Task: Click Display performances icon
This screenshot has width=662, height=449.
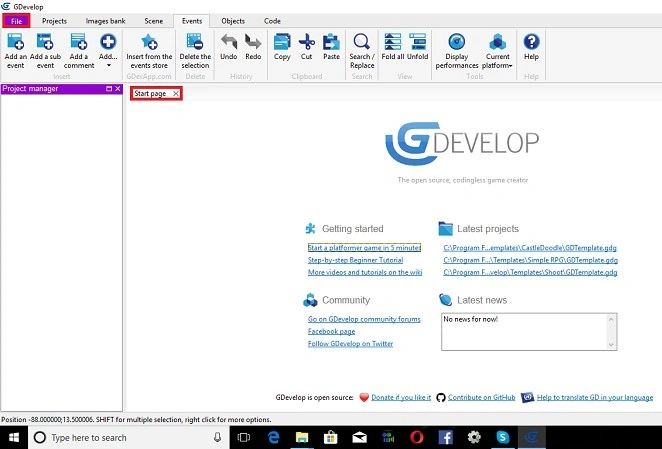Action: 457,42
